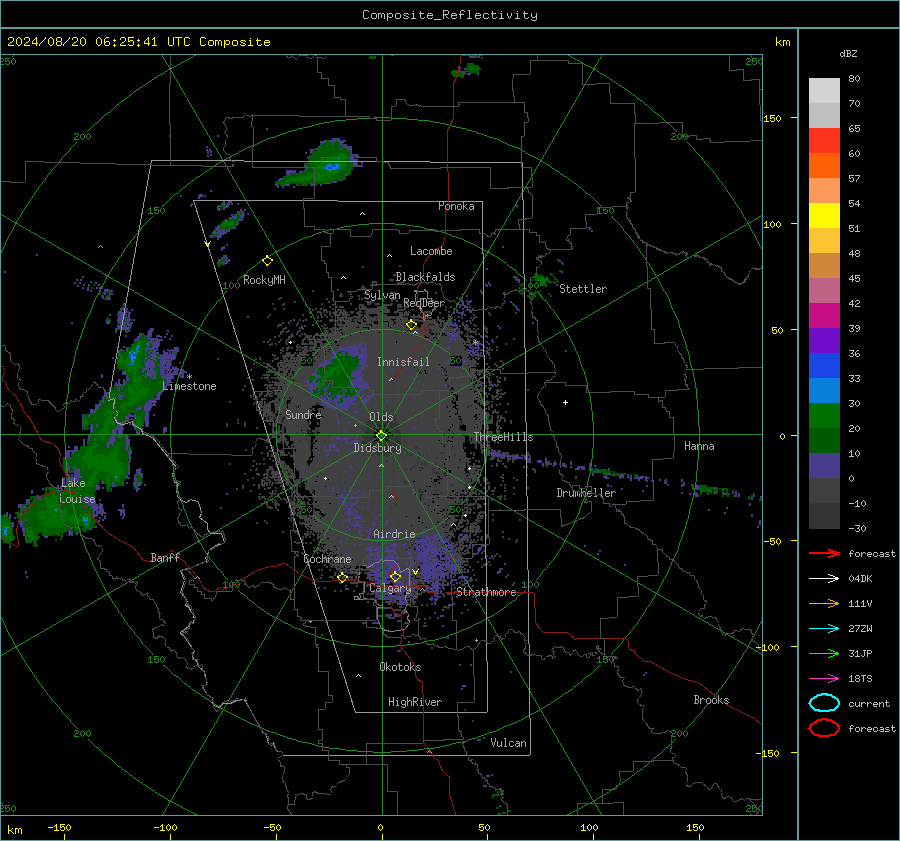The image size is (900, 841).
Task: Select the Cochrane label
Action: pos(327,559)
